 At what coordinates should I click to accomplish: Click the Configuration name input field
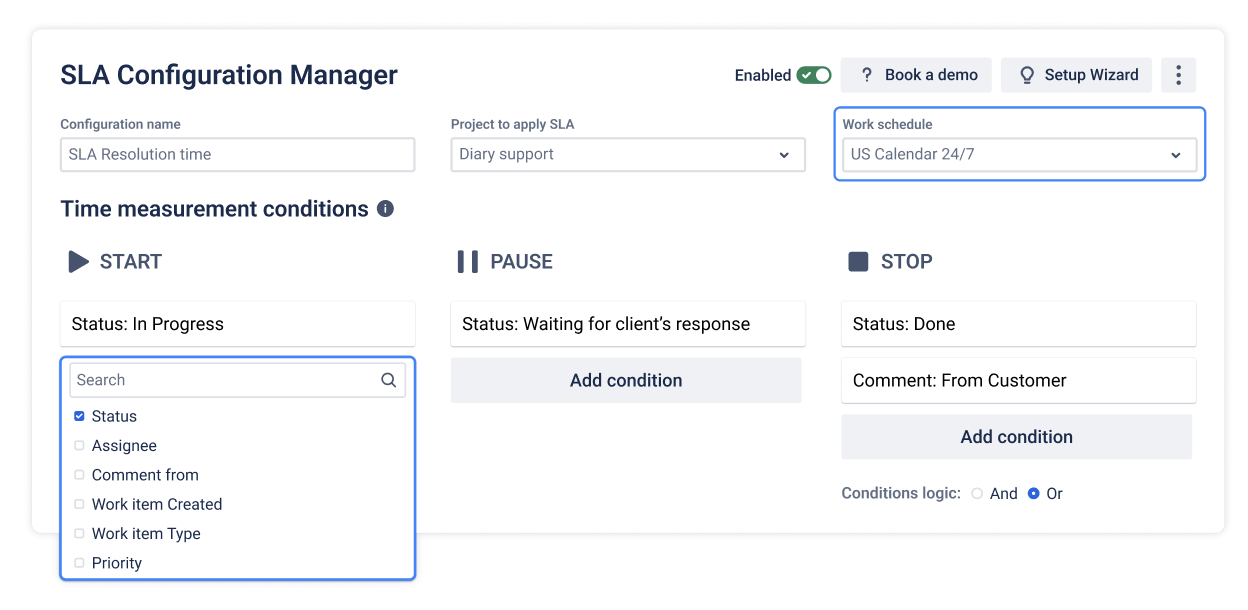[237, 155]
